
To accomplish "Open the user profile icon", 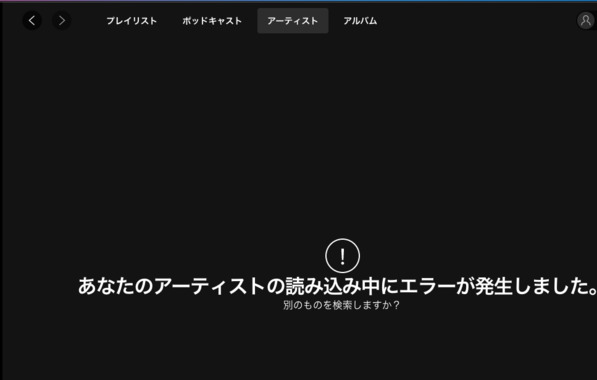I will click(586, 21).
